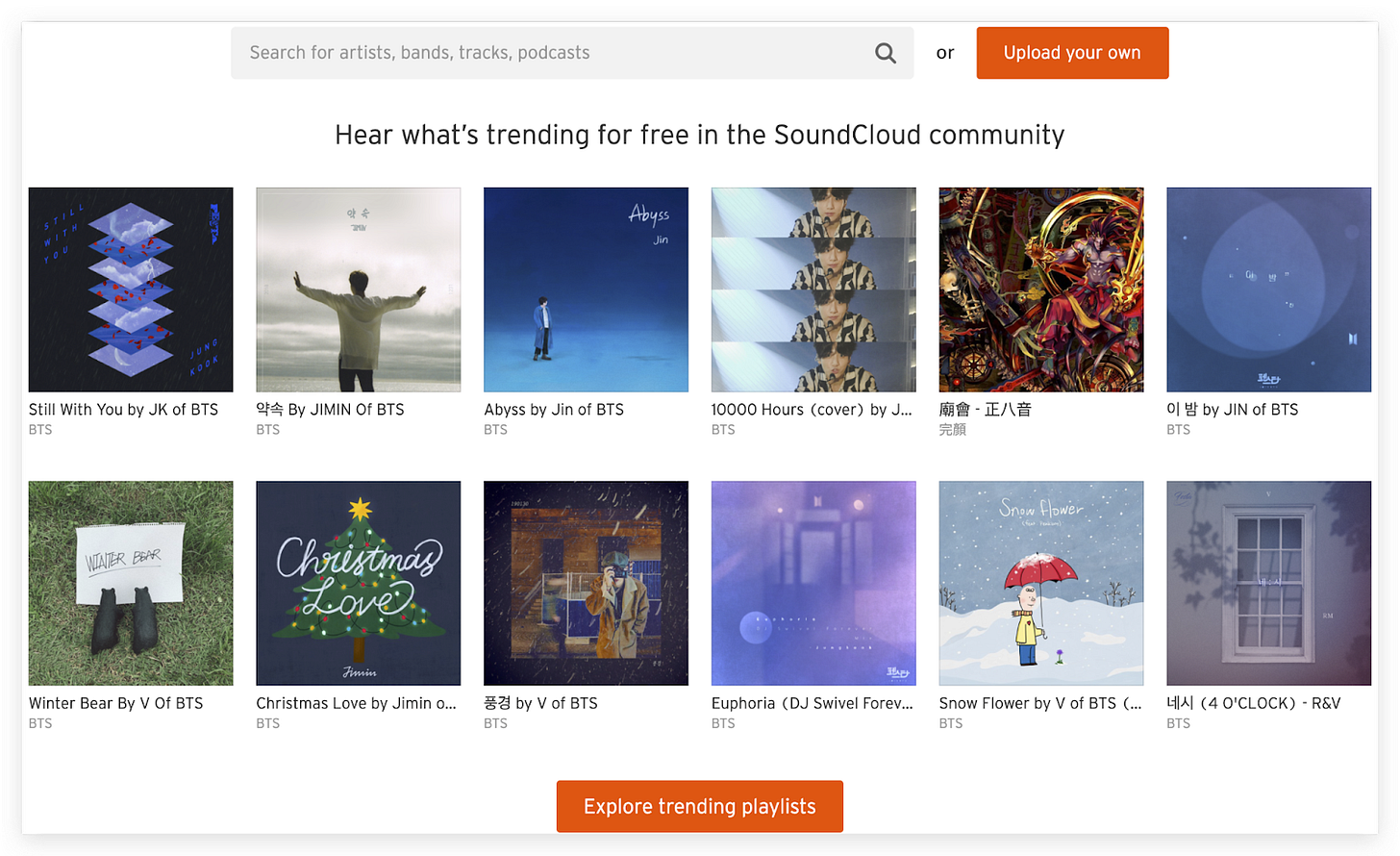Select track title Winter Bear By V Of BTS
This screenshot has width=1400, height=856.
115,703
